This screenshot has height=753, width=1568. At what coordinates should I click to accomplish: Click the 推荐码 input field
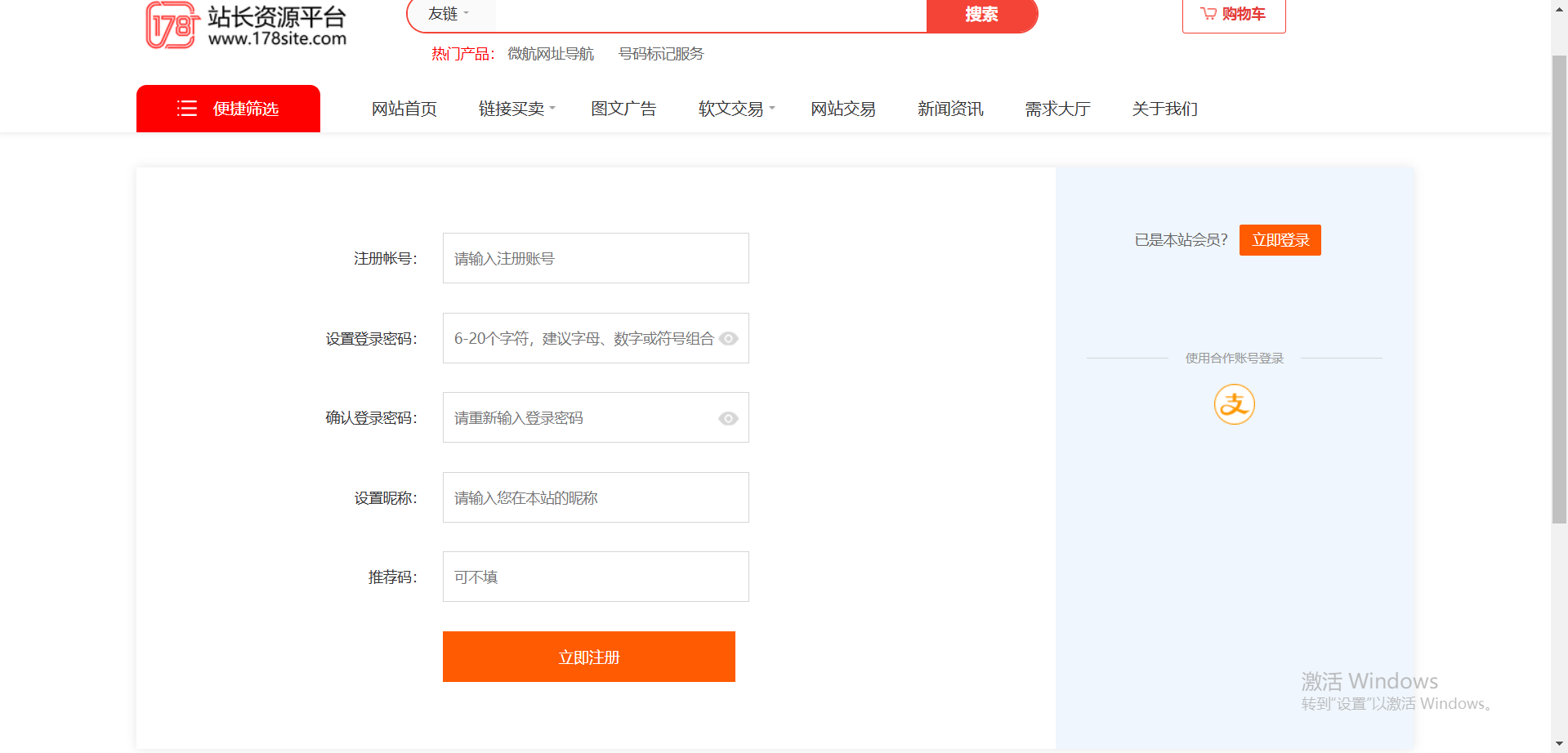click(x=596, y=577)
